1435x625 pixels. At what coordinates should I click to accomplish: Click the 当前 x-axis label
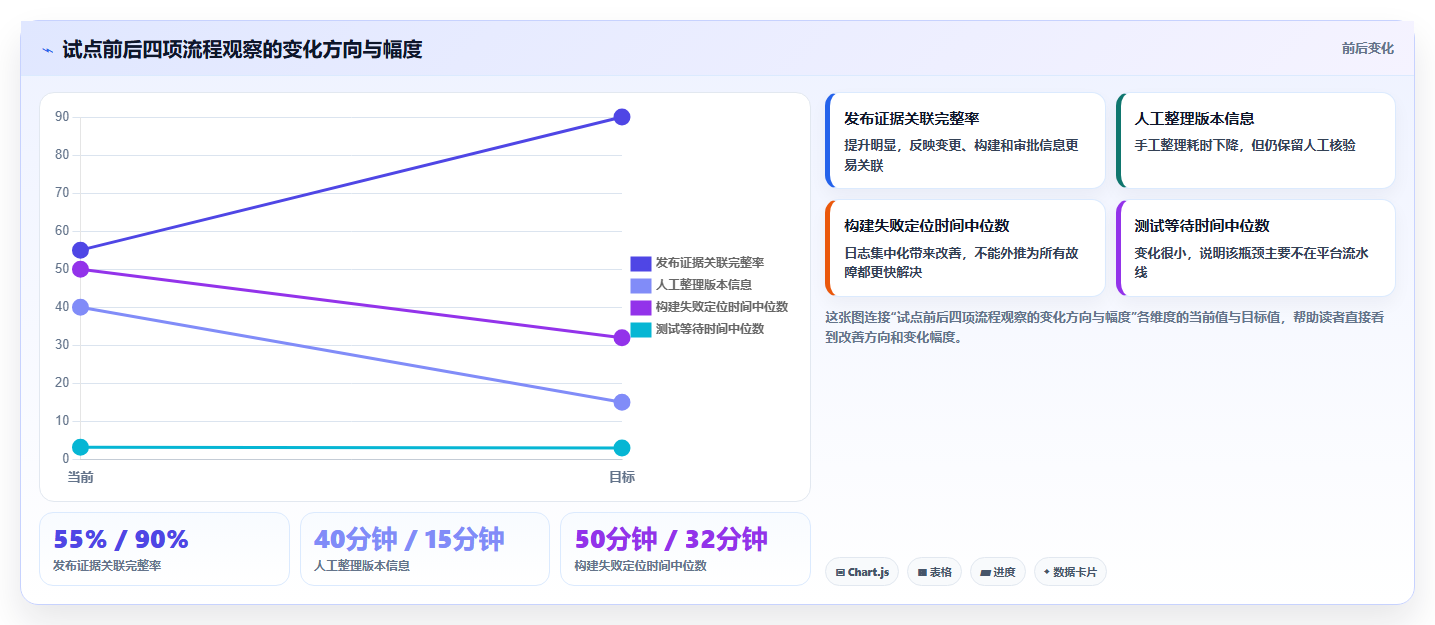coord(81,477)
